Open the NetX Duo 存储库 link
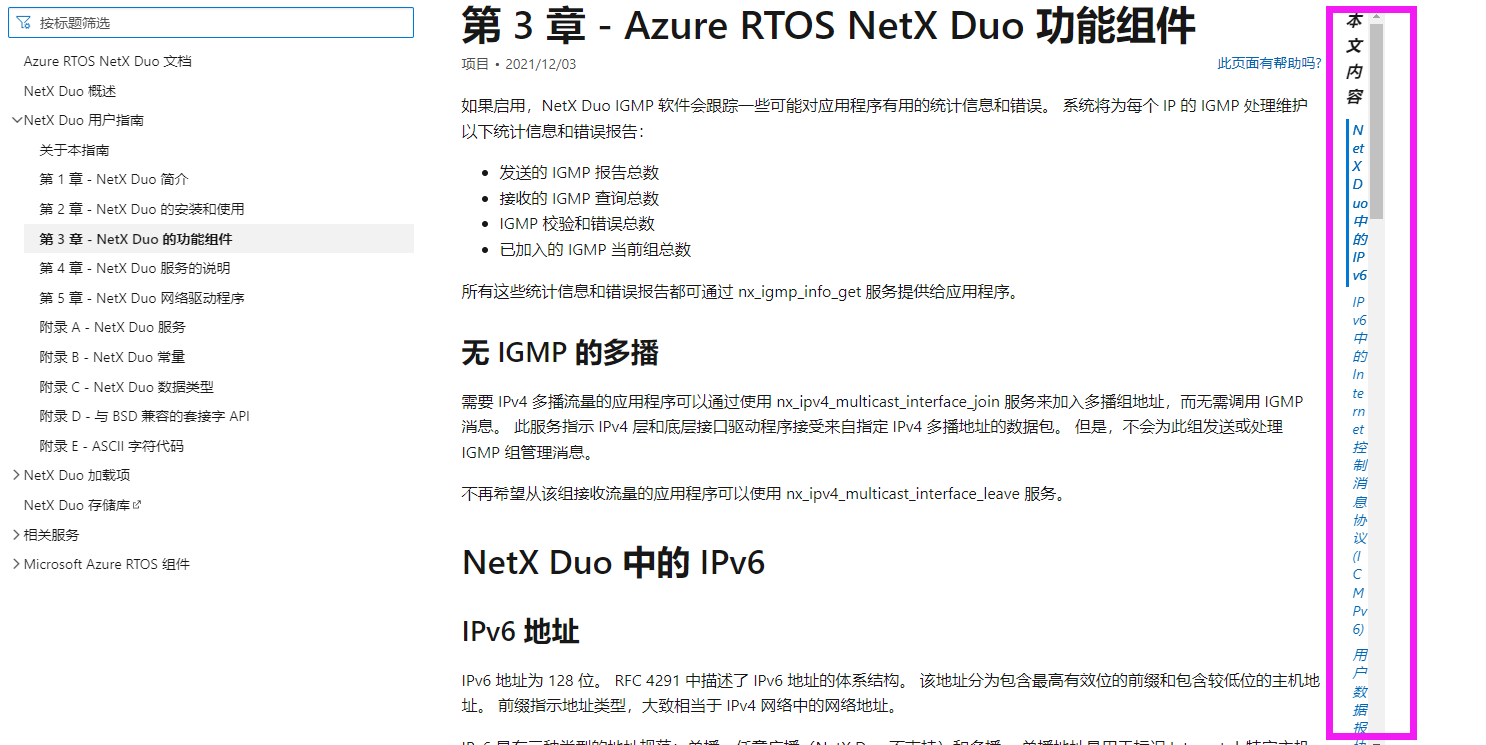 tap(77, 505)
